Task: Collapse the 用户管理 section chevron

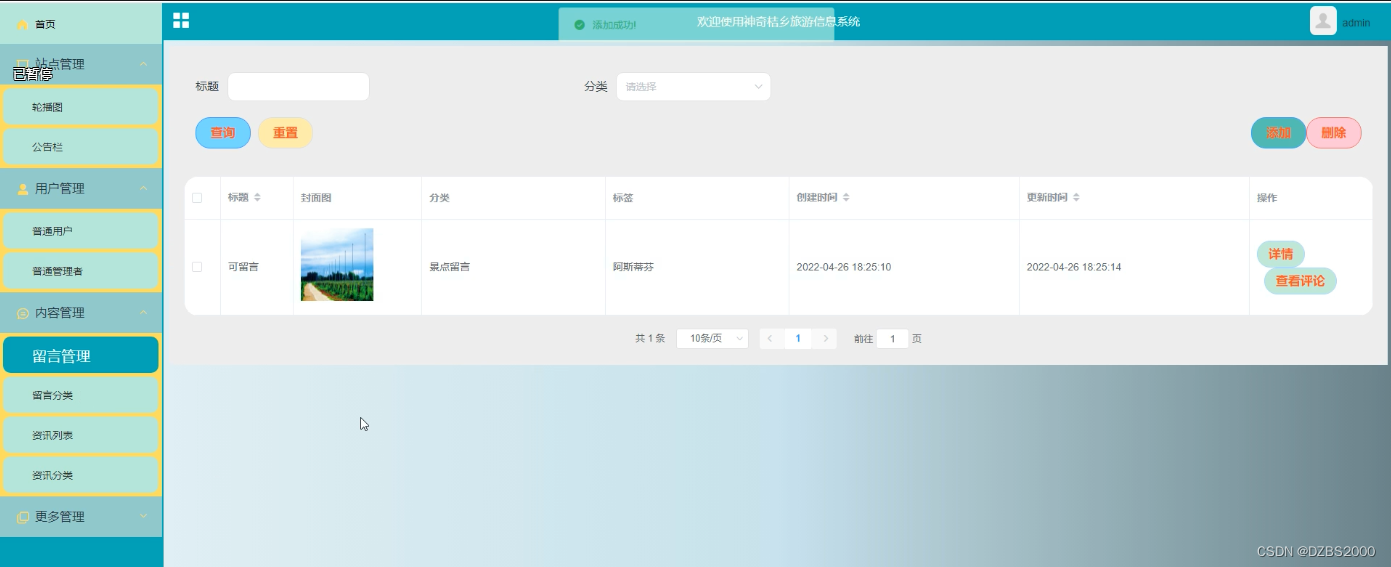Action: pyautogui.click(x=143, y=188)
